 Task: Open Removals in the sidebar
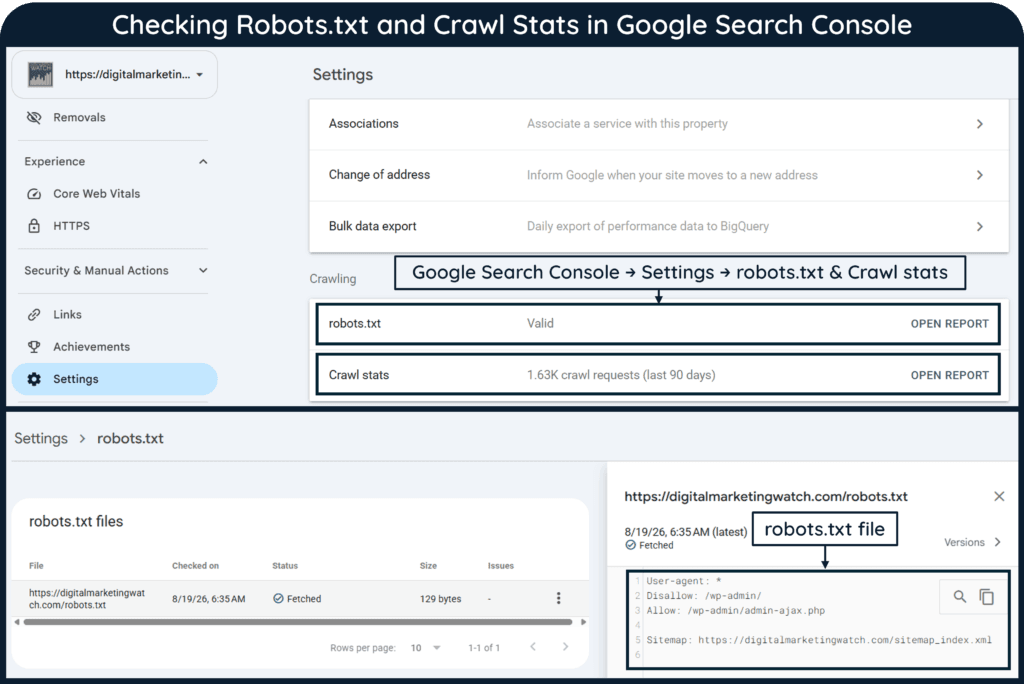[79, 118]
